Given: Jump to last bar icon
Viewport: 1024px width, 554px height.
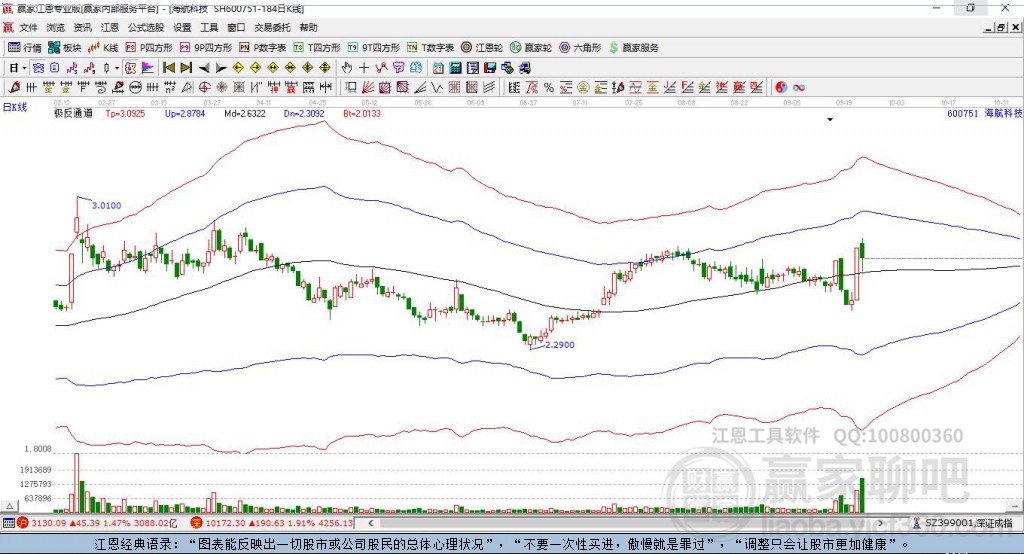Looking at the screenshot, I should [x=186, y=68].
